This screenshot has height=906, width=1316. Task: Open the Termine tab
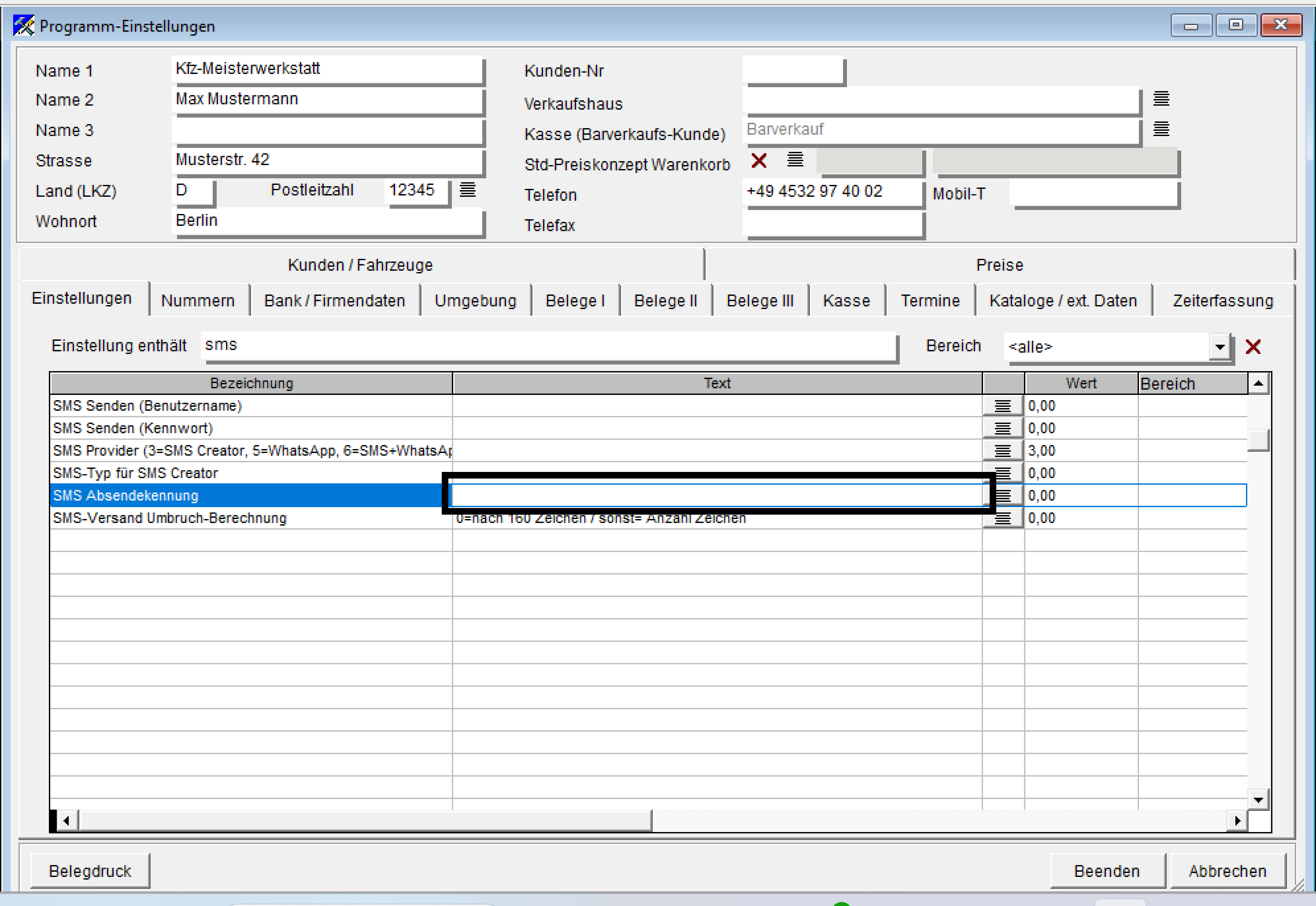click(x=930, y=300)
